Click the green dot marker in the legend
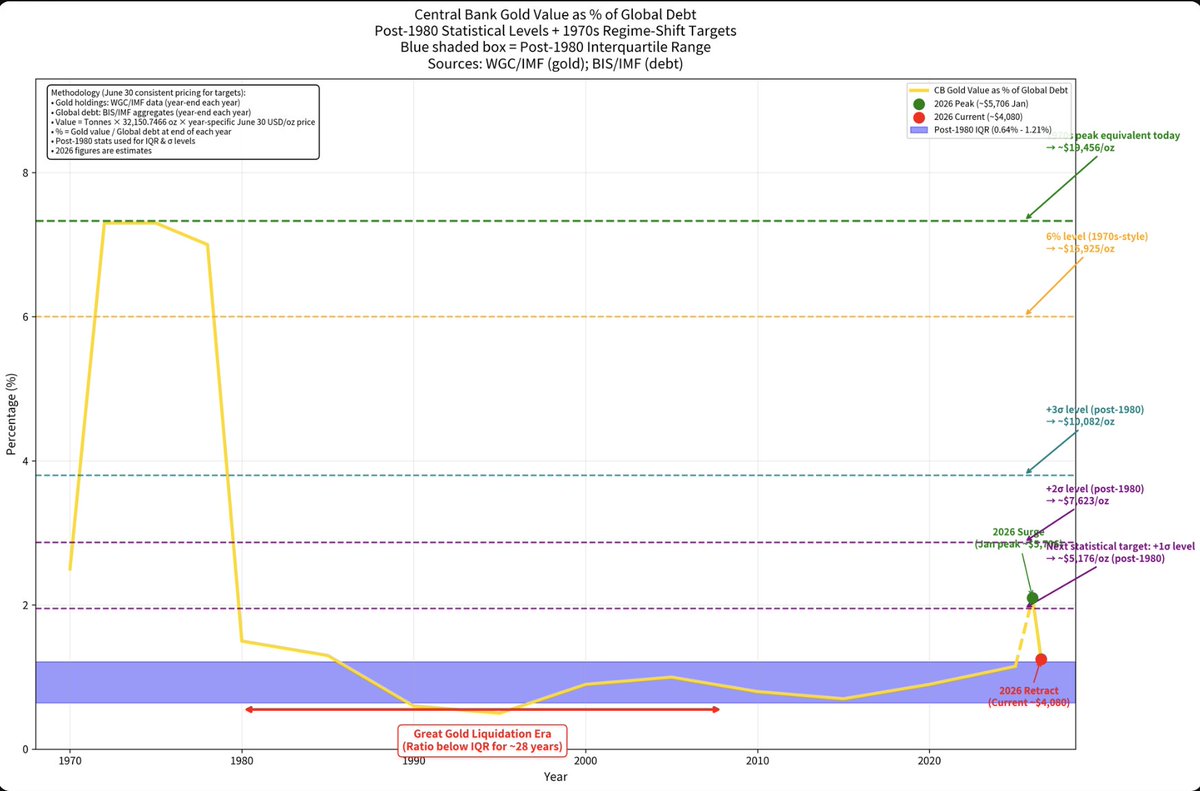 920,105
